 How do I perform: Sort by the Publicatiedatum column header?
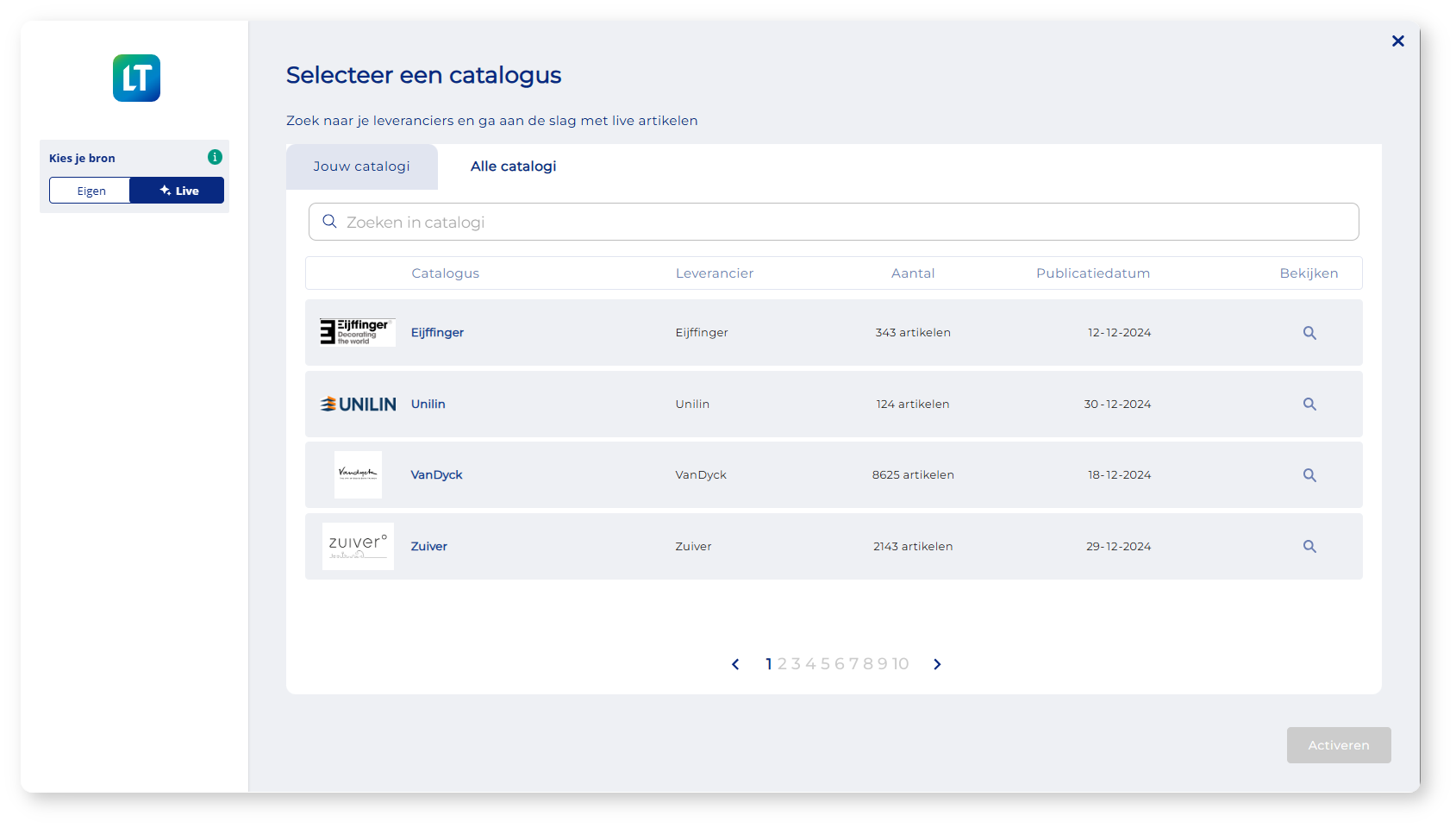coord(1093,273)
